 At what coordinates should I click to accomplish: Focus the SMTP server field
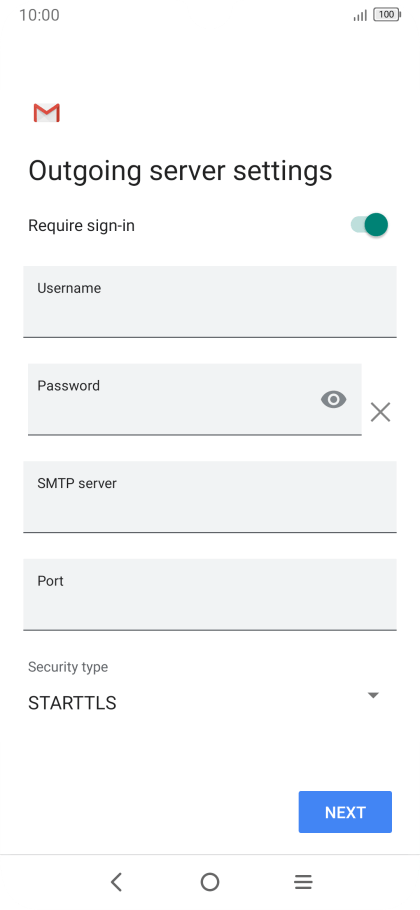[210, 497]
